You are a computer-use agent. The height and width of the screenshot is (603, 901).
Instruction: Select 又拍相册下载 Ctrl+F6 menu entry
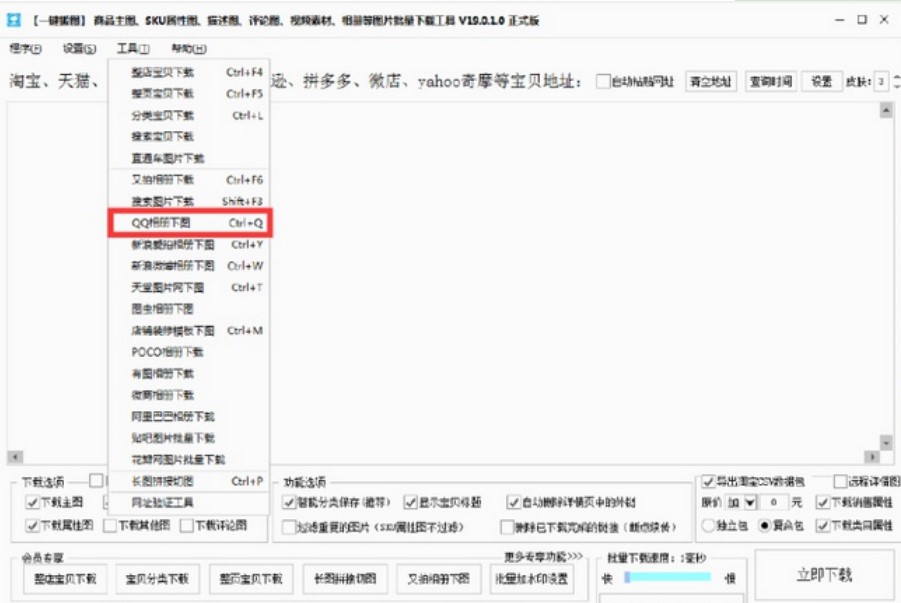(189, 179)
